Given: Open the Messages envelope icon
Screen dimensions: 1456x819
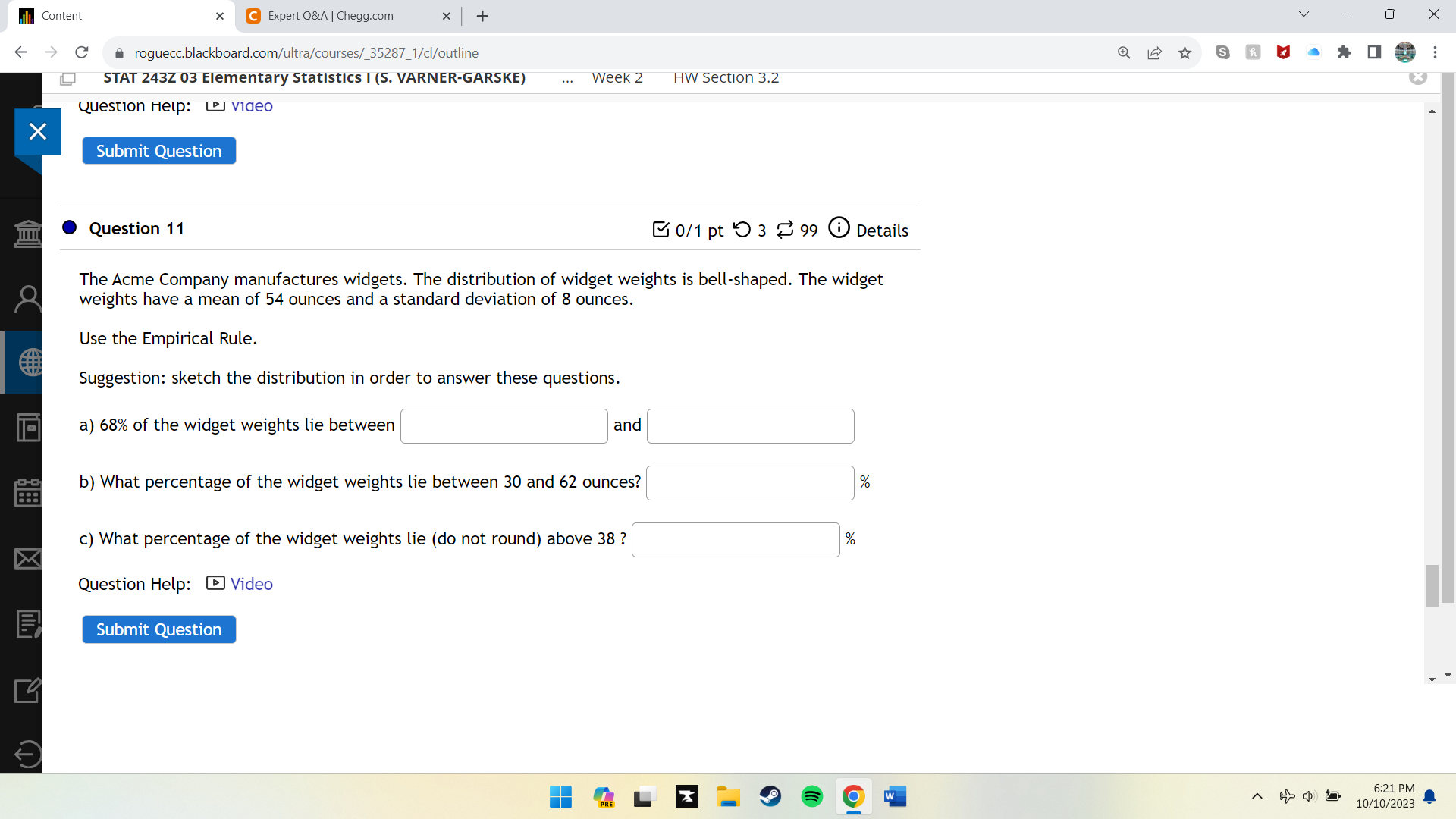Looking at the screenshot, I should 28,559.
